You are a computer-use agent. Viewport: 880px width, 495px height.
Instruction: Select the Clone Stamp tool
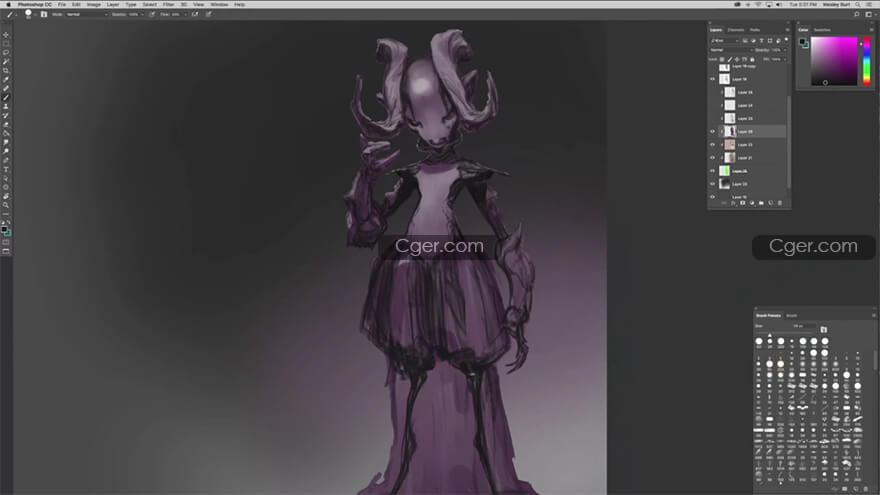click(x=6, y=106)
